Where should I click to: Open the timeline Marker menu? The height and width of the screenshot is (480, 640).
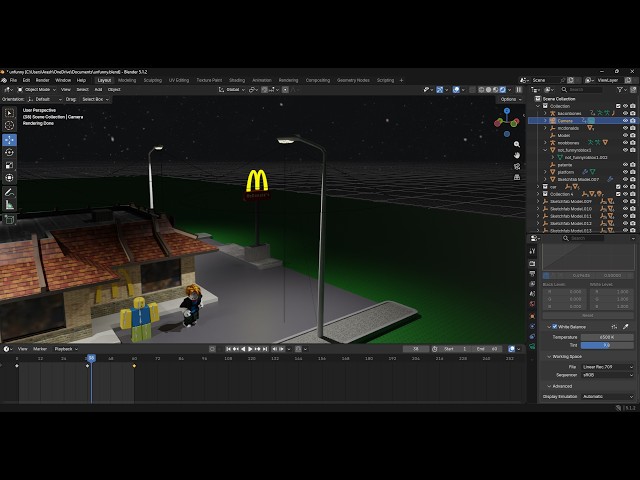click(40, 349)
